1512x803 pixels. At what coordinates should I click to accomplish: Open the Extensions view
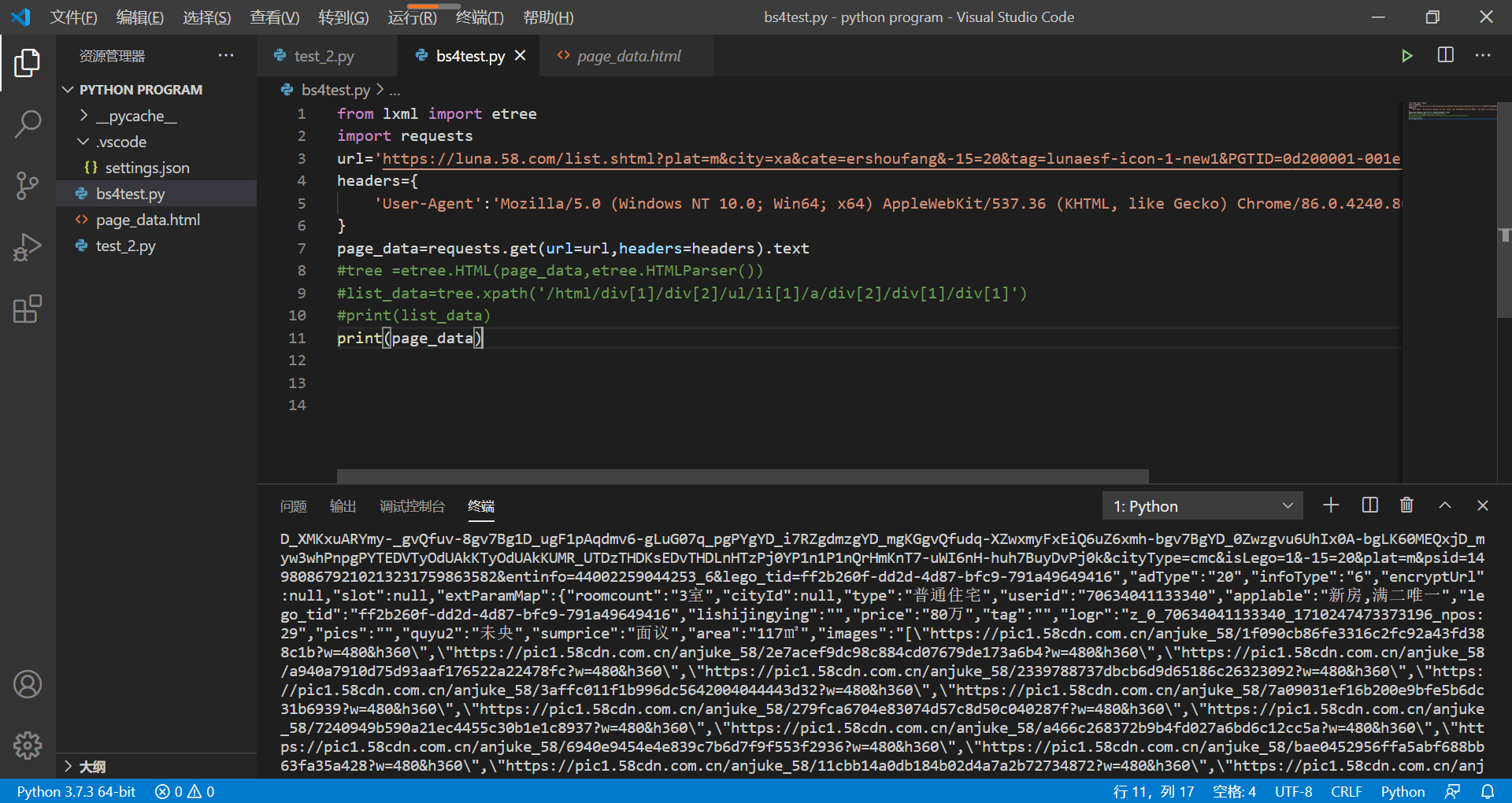click(28, 309)
